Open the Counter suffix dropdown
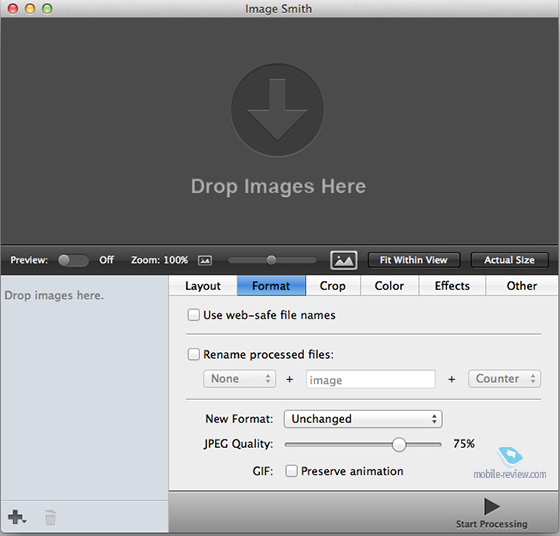This screenshot has width=560, height=536. tap(504, 379)
